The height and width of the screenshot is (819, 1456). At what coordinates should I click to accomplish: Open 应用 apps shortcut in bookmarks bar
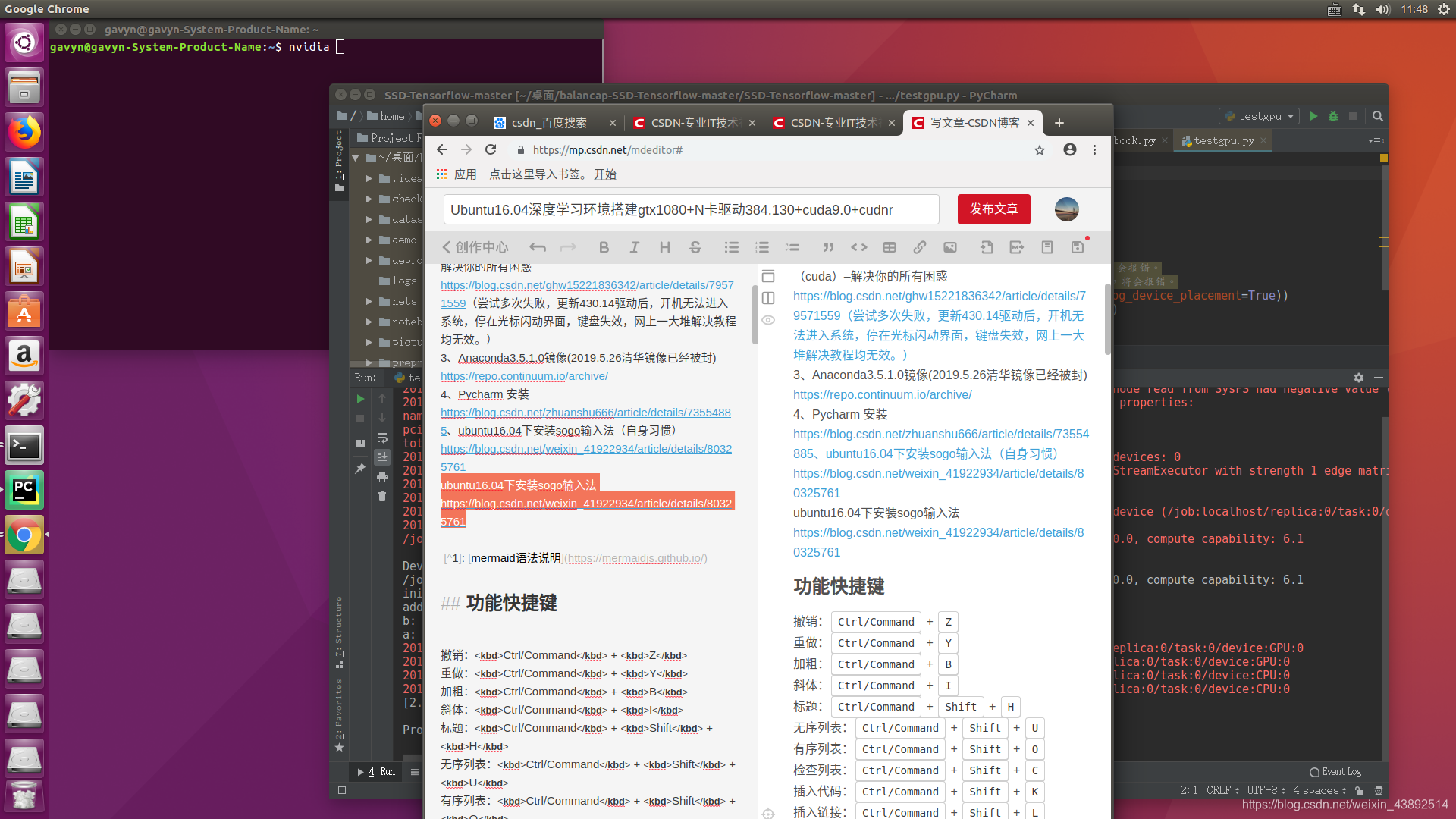(x=457, y=174)
